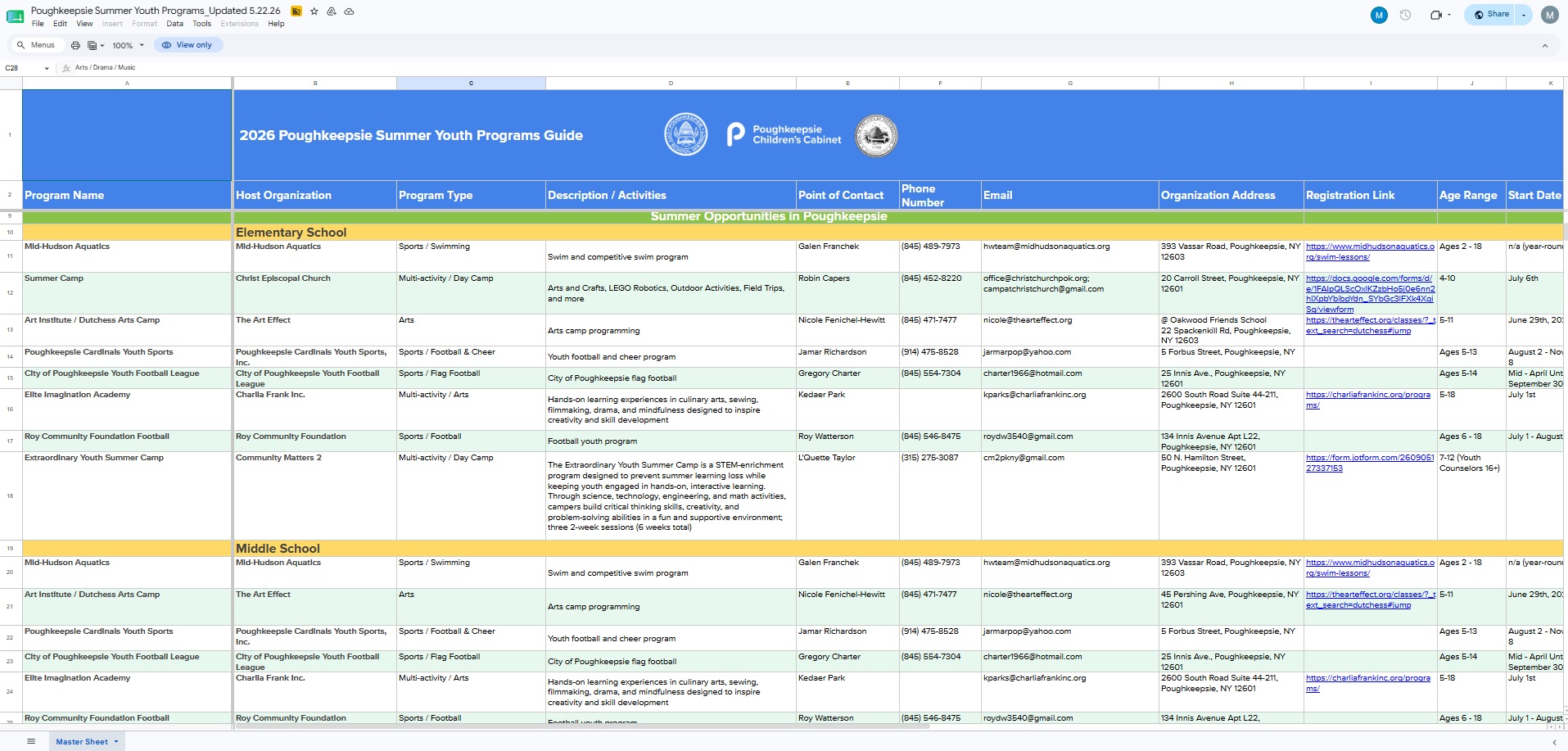Click the Poughkeepsie Children's Cabinet logo
1568x751 pixels.
(x=784, y=134)
